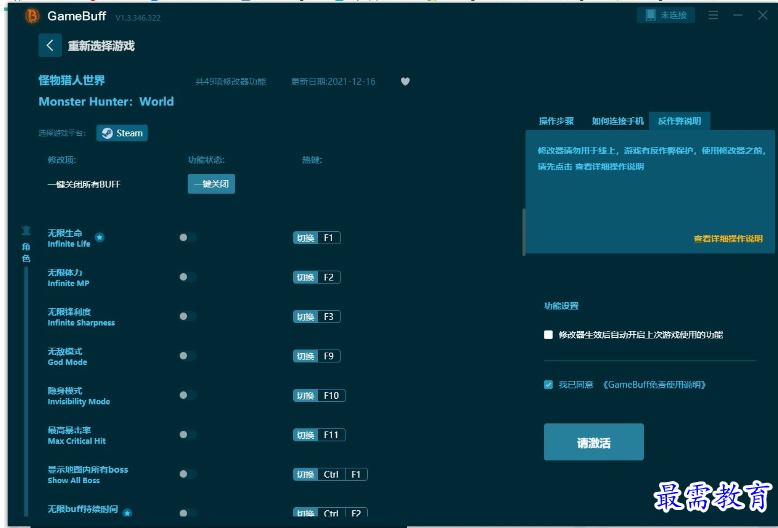Toggle Show All Boss switch
778x528 pixels.
pos(188,474)
